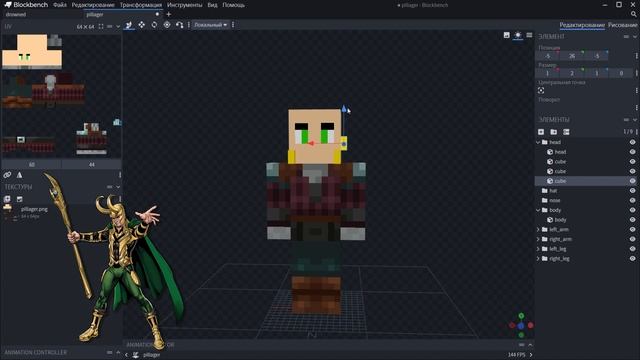640x360 pixels.
Task: Click the UV field showing 44
Action: [x=91, y=164]
